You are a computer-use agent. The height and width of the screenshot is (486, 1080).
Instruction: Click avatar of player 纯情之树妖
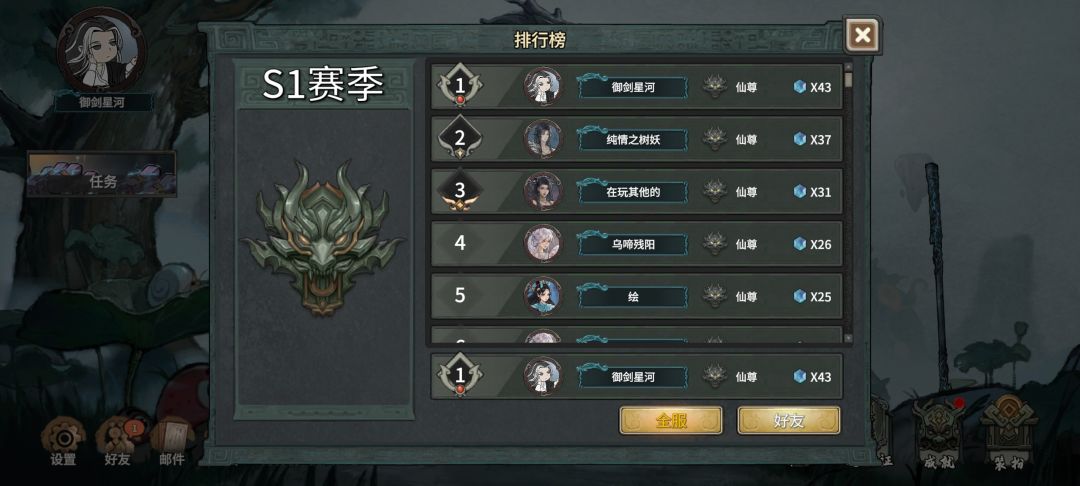click(x=543, y=139)
